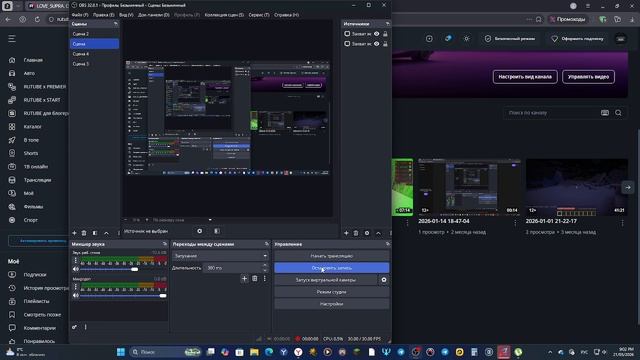Decrease transition duration with down stepper arrow
This screenshot has height=360, width=640.
tap(265, 270)
